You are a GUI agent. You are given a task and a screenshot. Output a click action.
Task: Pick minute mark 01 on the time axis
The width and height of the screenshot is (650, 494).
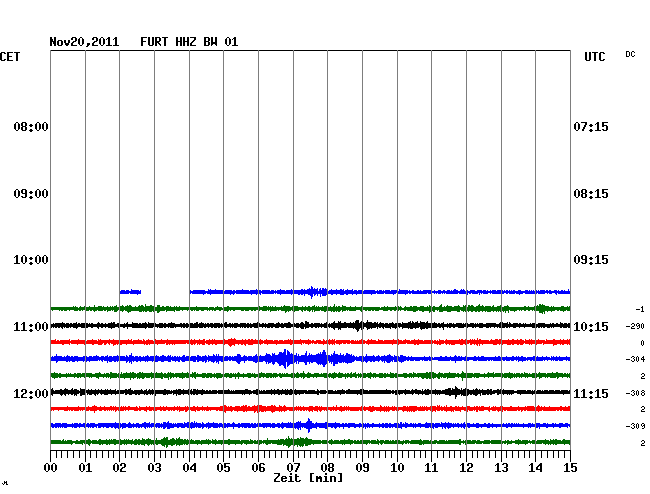(x=85, y=468)
